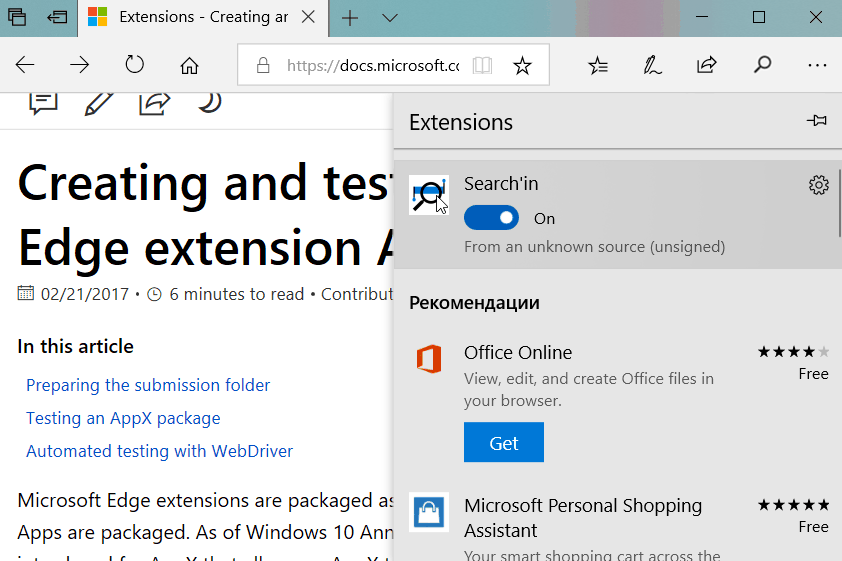Click the Рекомендации heading

click(x=474, y=303)
